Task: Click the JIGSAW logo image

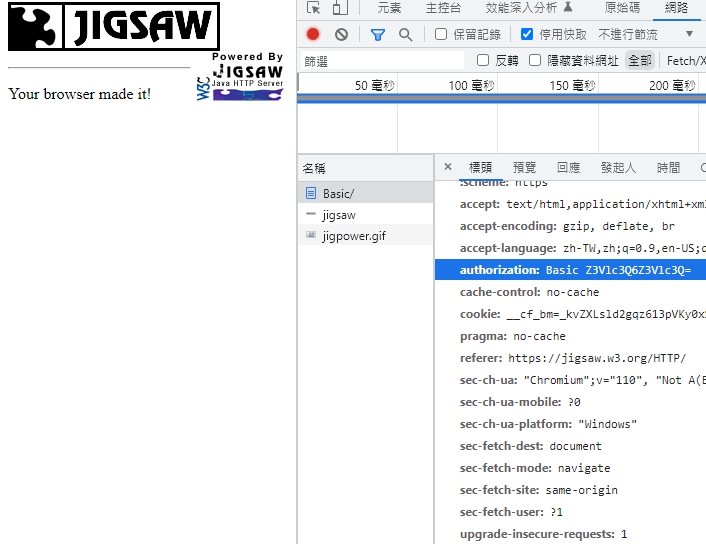Action: 114,26
